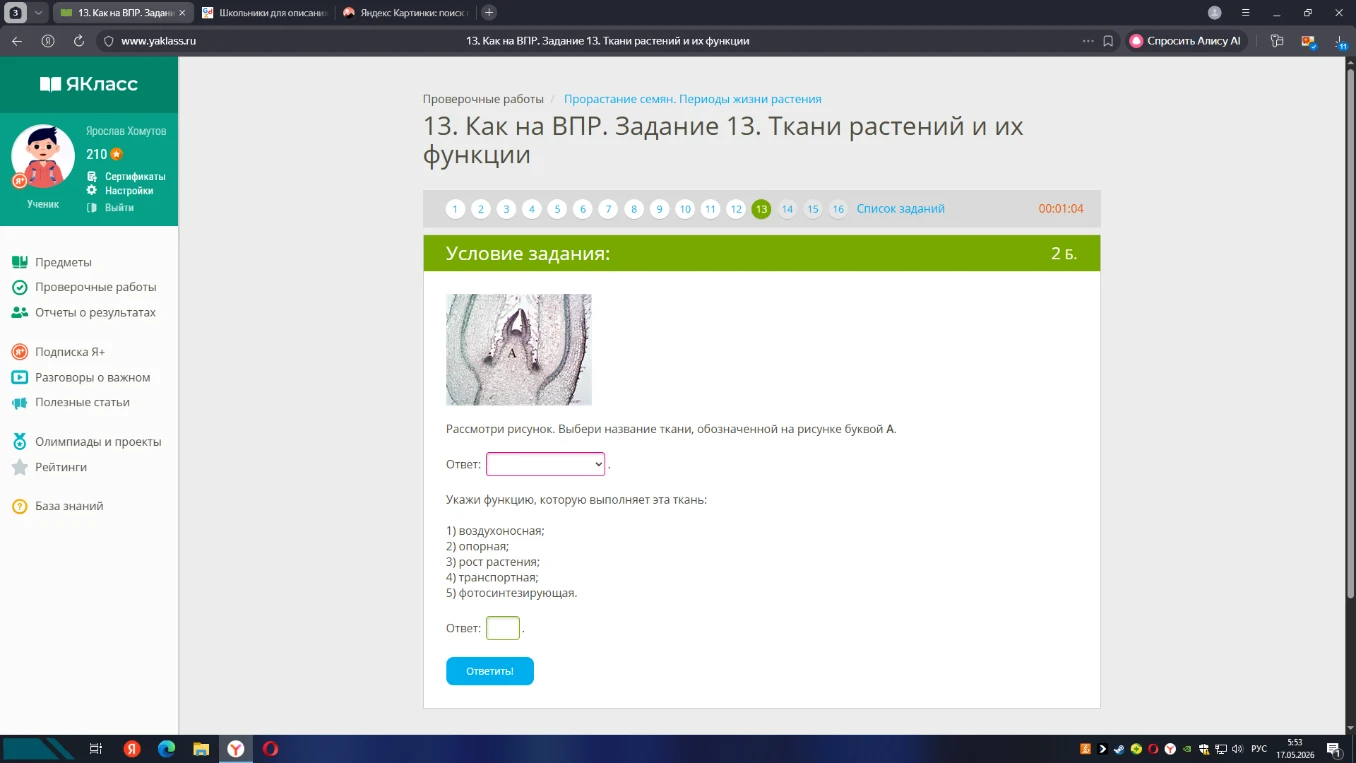
Task: Click the Проверочные работы breadcrumb
Action: 483,99
